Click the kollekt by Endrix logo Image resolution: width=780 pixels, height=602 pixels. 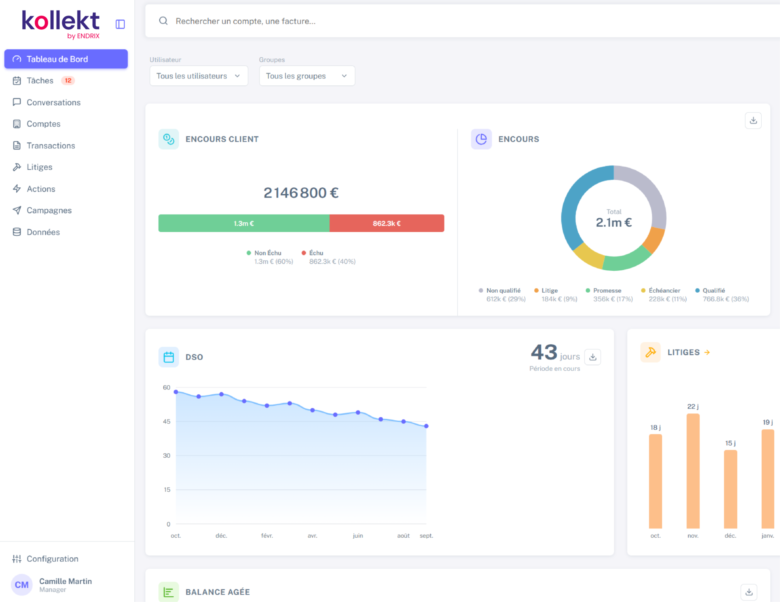pyautogui.click(x=61, y=24)
